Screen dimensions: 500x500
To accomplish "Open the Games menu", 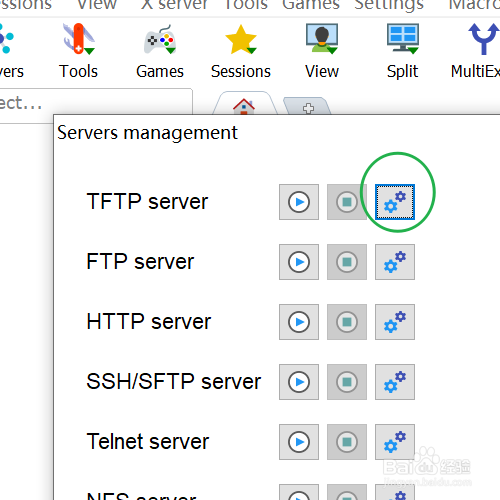I will pos(311,5).
